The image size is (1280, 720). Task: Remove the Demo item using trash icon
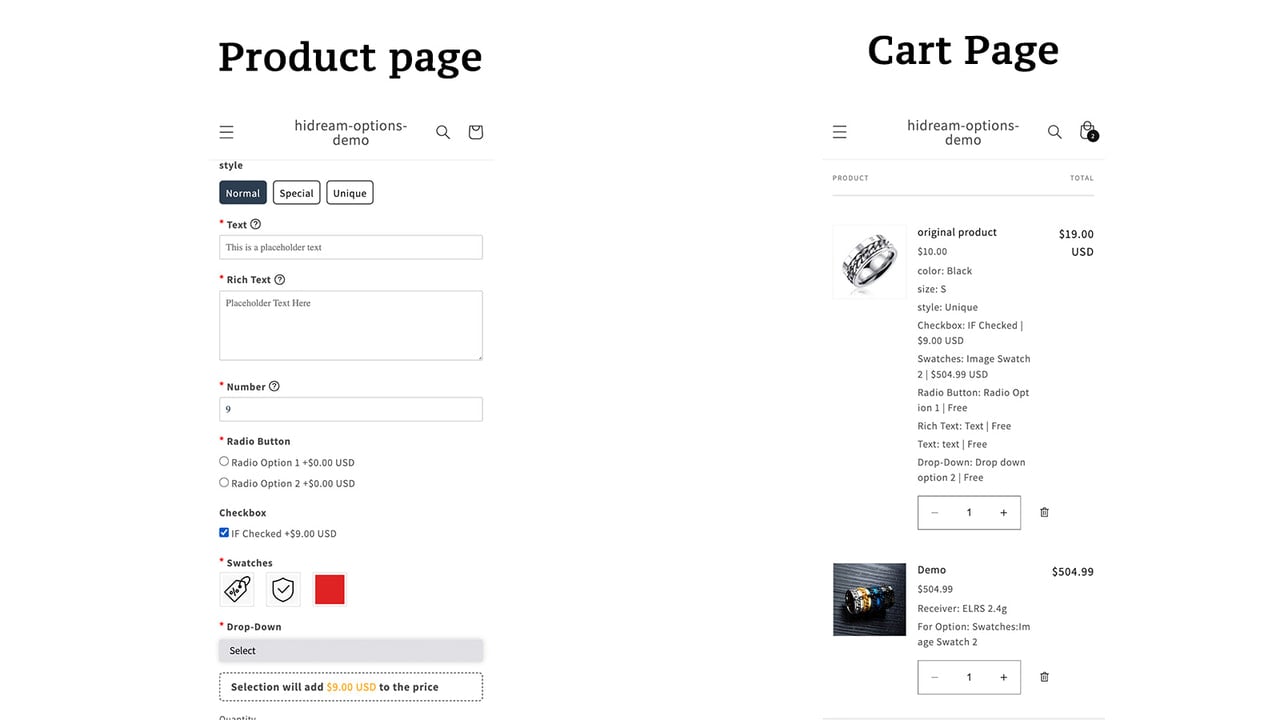(x=1044, y=677)
